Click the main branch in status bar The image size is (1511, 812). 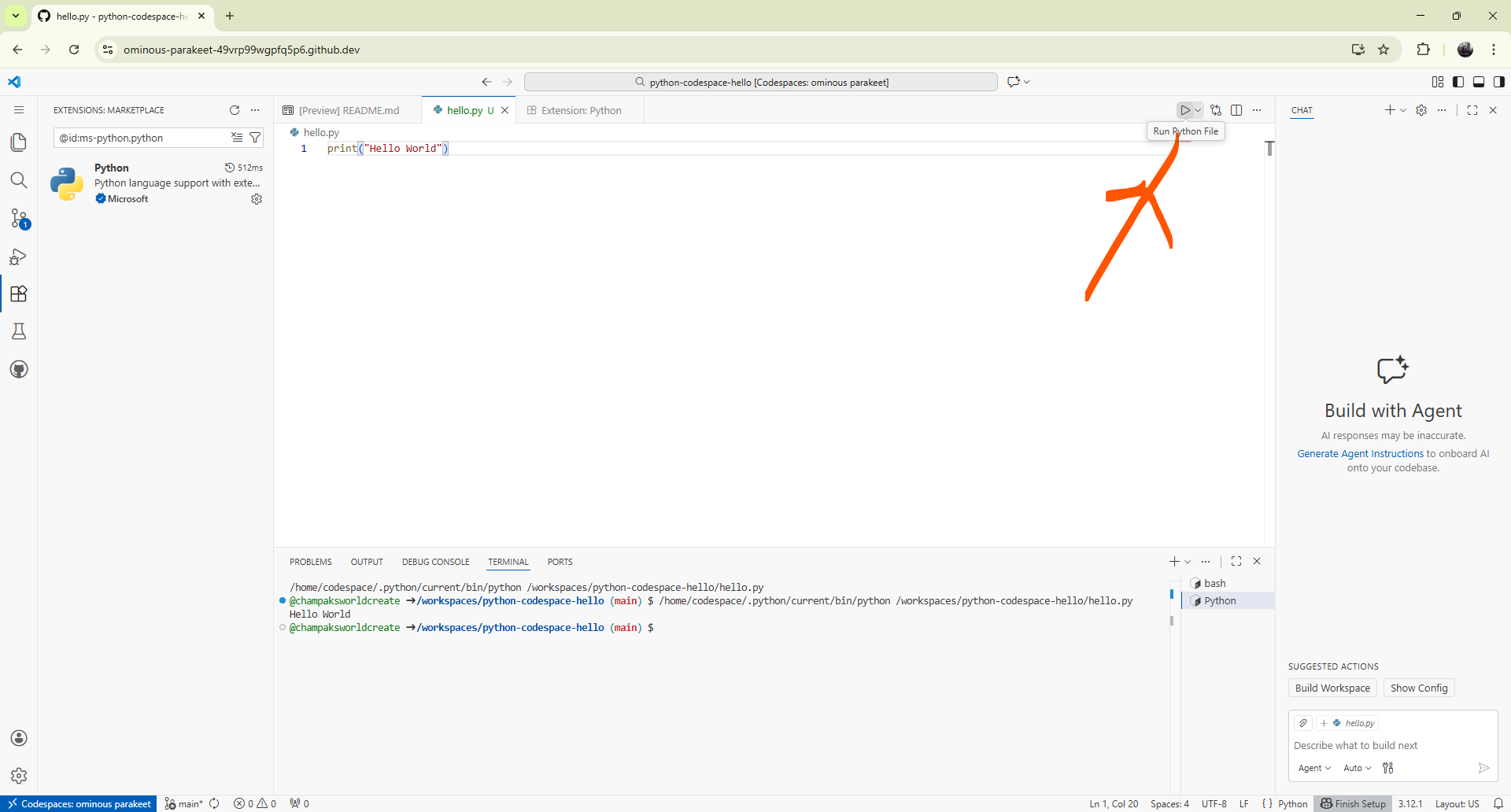pyautogui.click(x=183, y=803)
